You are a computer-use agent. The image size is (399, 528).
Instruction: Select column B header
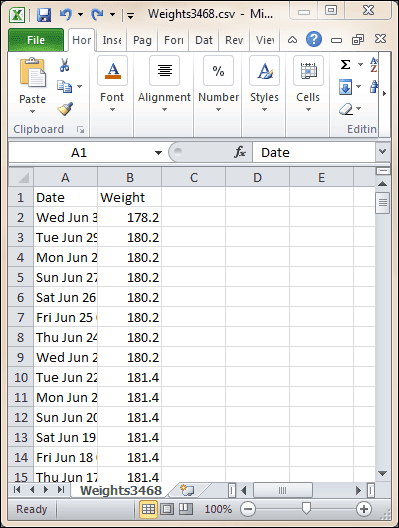[130, 177]
